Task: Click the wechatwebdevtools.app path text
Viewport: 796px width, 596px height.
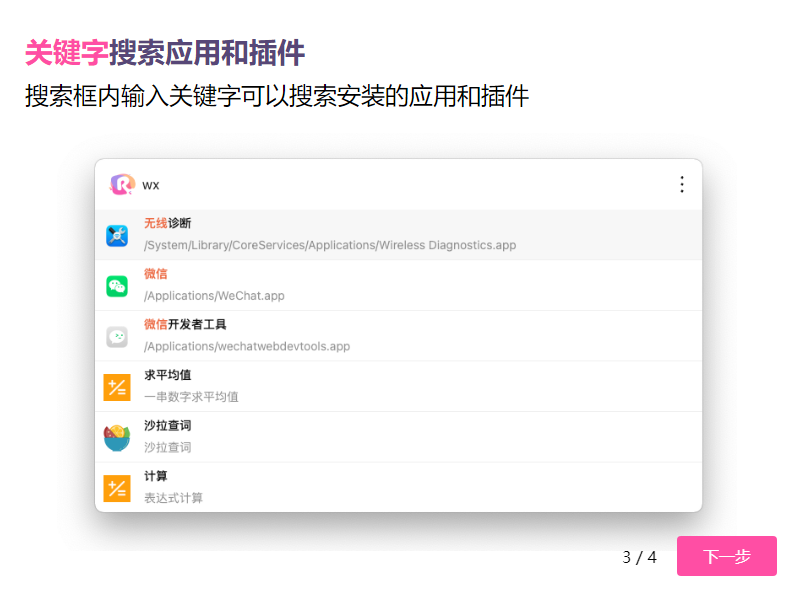Action: coord(247,346)
